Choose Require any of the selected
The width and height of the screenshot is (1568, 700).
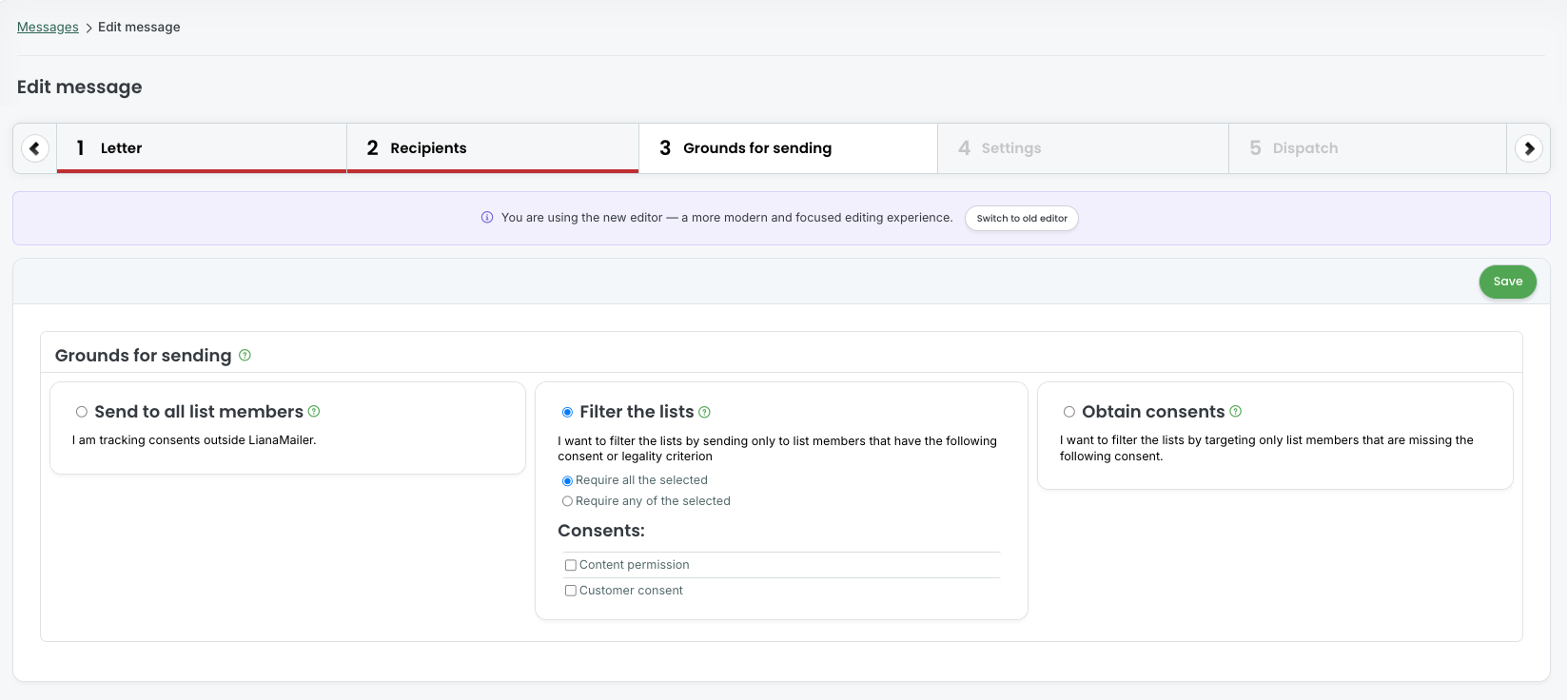pos(567,501)
